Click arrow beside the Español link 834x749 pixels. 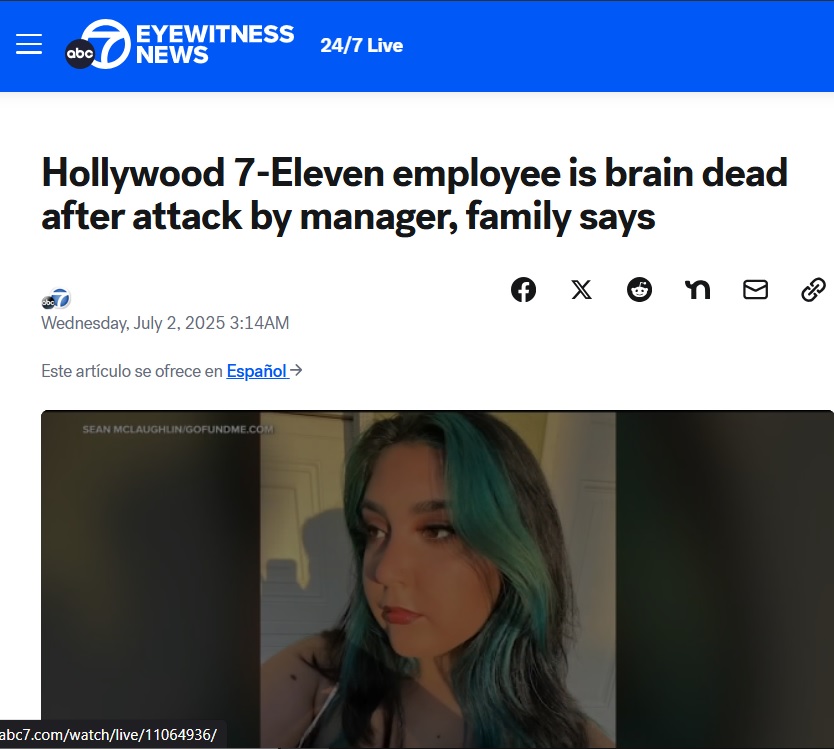(297, 370)
